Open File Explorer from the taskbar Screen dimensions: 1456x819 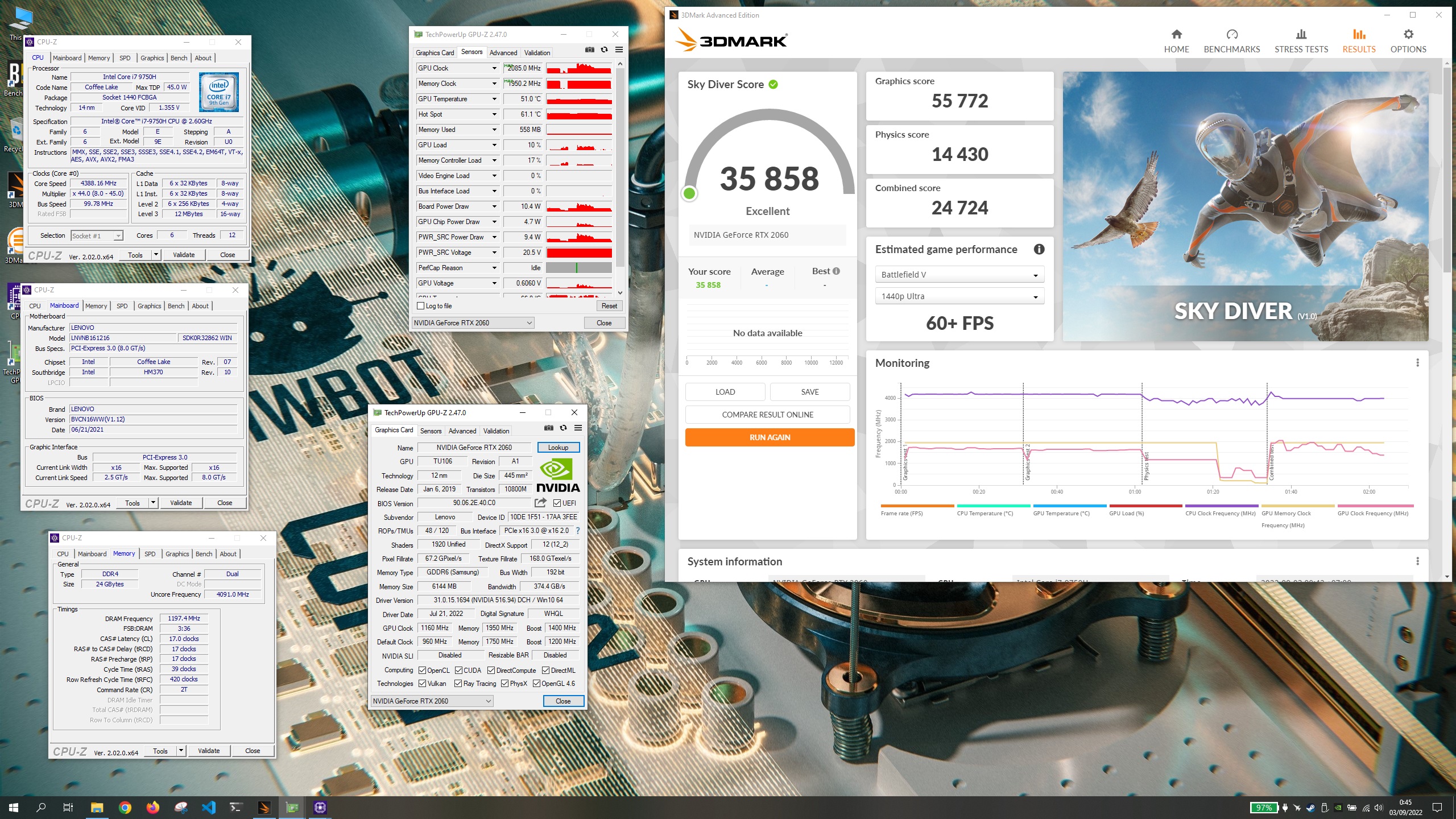97,808
